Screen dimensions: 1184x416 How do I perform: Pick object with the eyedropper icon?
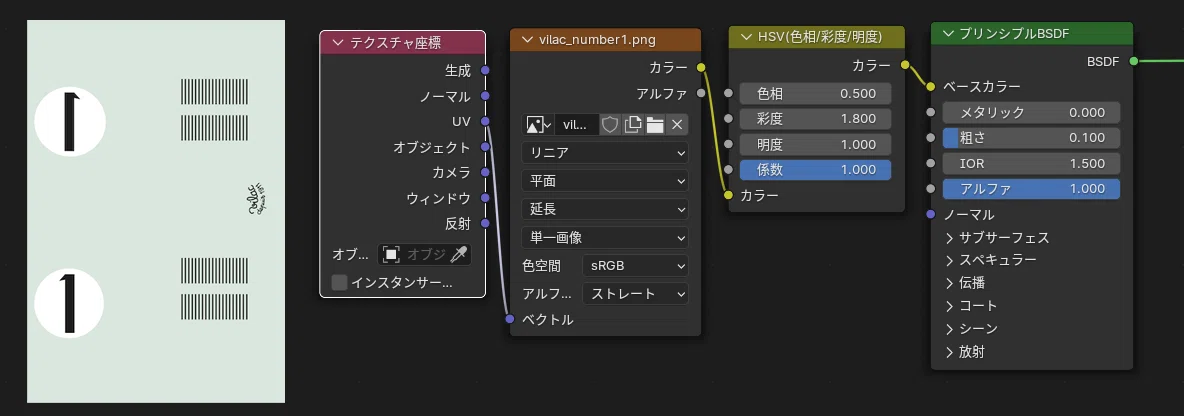coord(458,254)
